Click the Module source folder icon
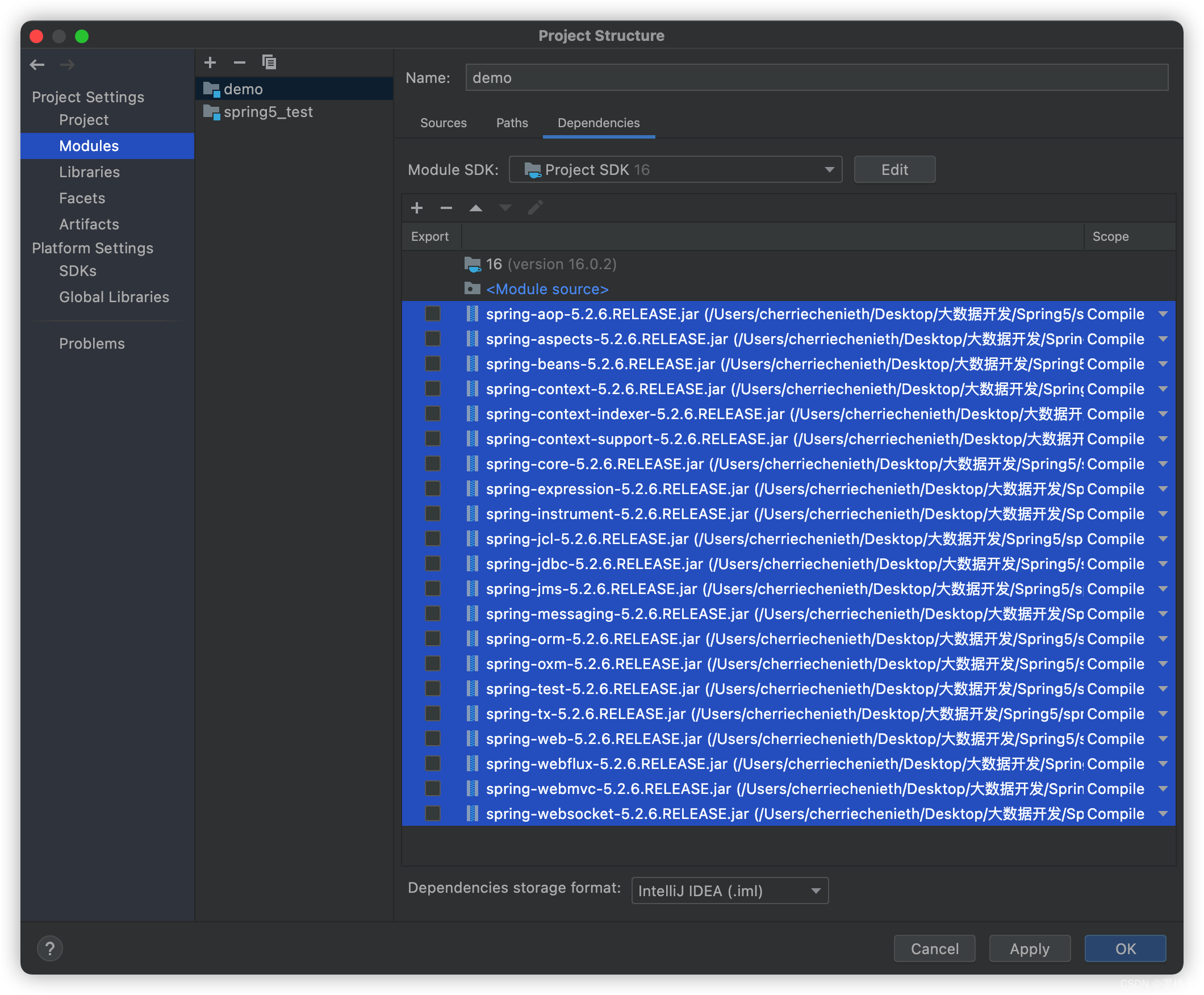The image size is (1204, 995). 472,289
